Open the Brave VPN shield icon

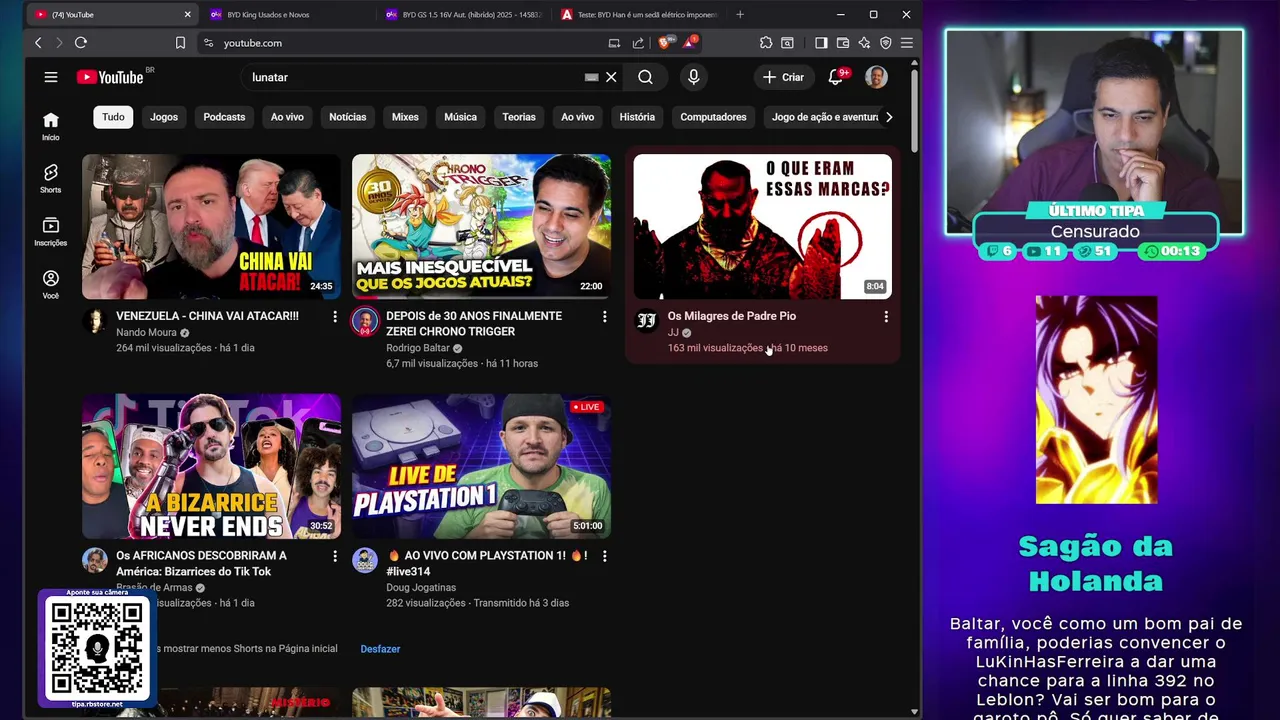(x=886, y=43)
